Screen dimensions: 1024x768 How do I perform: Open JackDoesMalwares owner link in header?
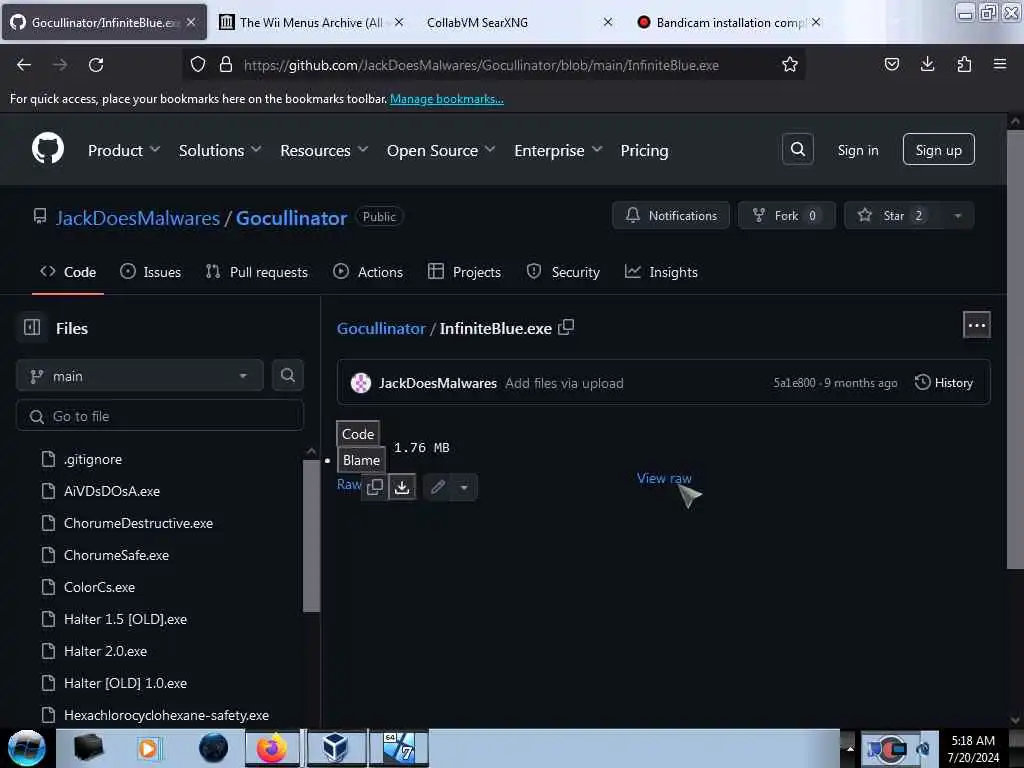click(x=138, y=217)
